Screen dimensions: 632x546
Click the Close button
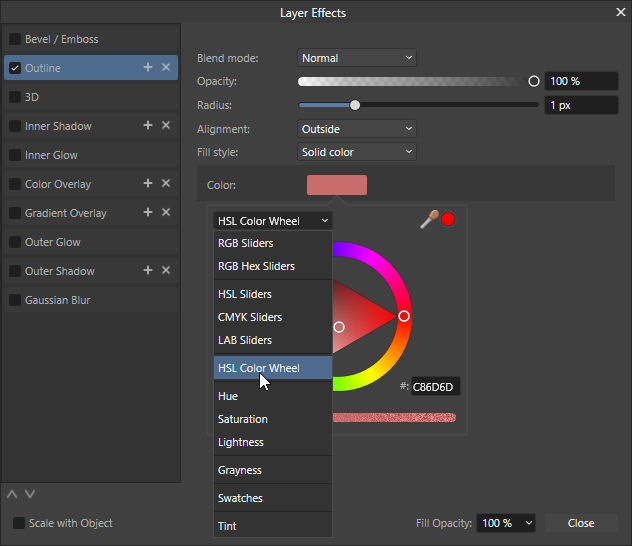581,523
